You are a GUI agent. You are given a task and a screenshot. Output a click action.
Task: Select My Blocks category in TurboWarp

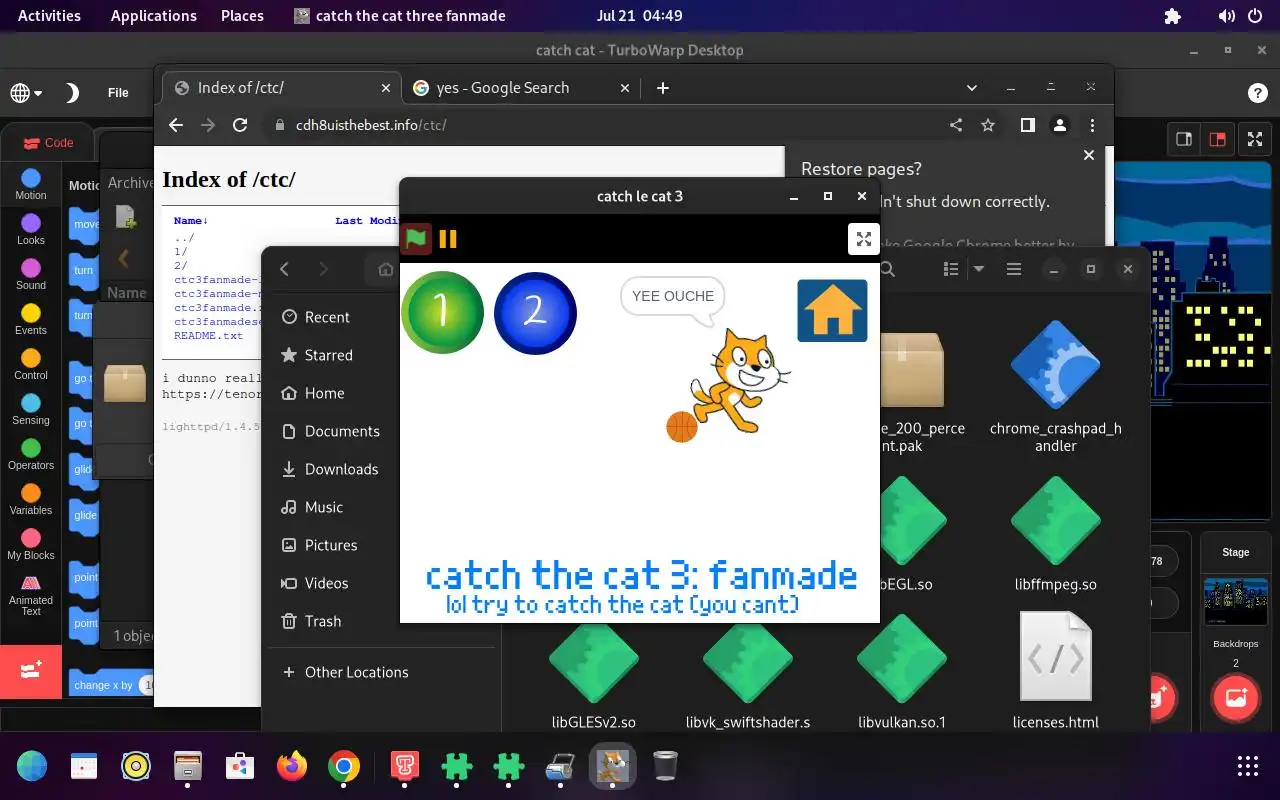click(x=31, y=545)
